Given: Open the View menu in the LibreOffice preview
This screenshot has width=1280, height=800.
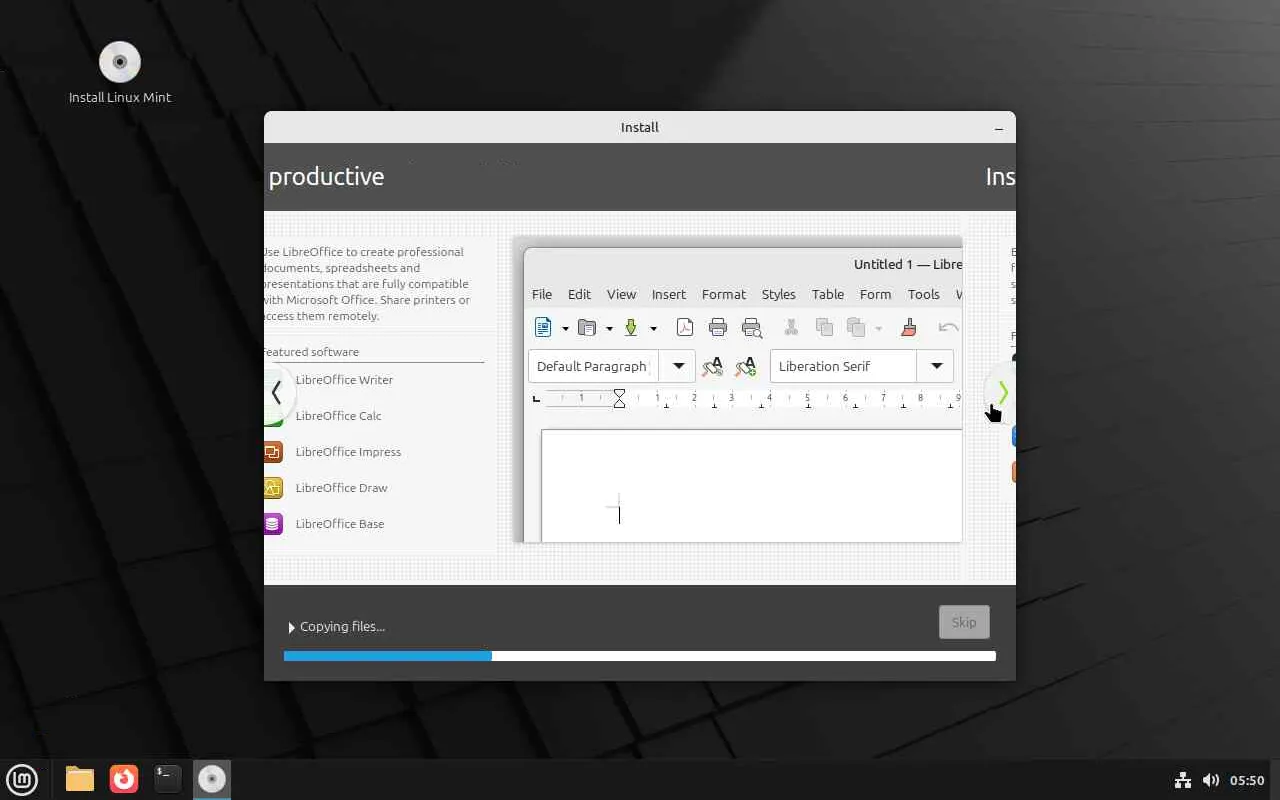Looking at the screenshot, I should [621, 294].
